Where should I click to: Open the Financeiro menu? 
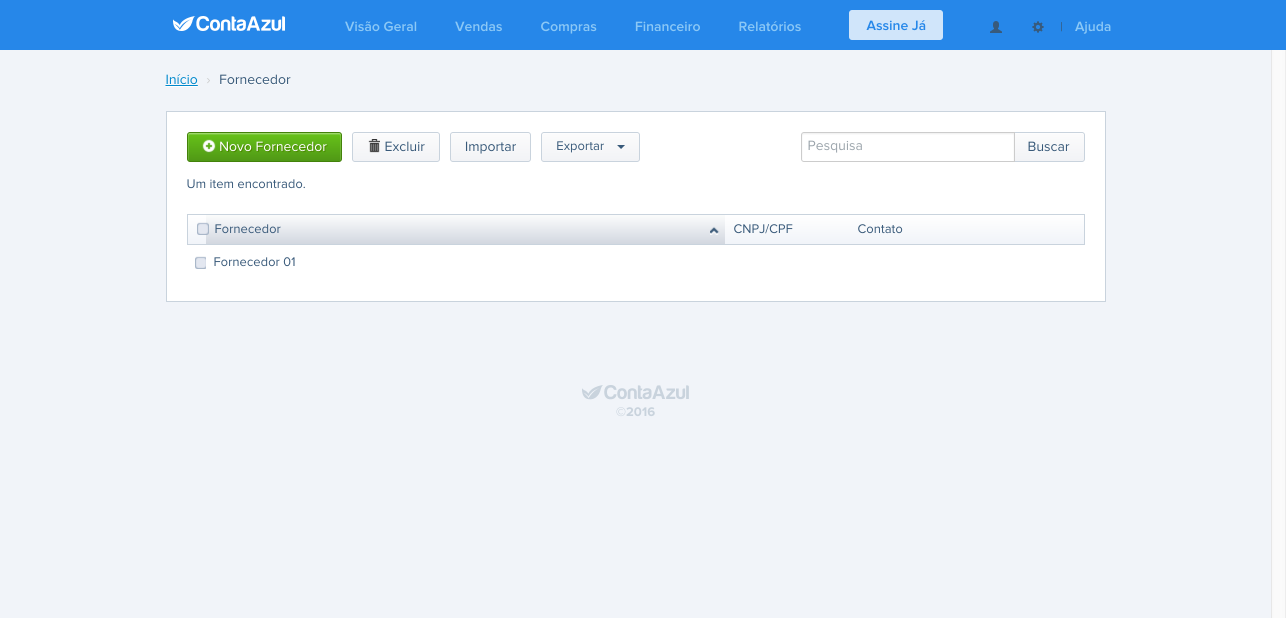[x=667, y=27]
